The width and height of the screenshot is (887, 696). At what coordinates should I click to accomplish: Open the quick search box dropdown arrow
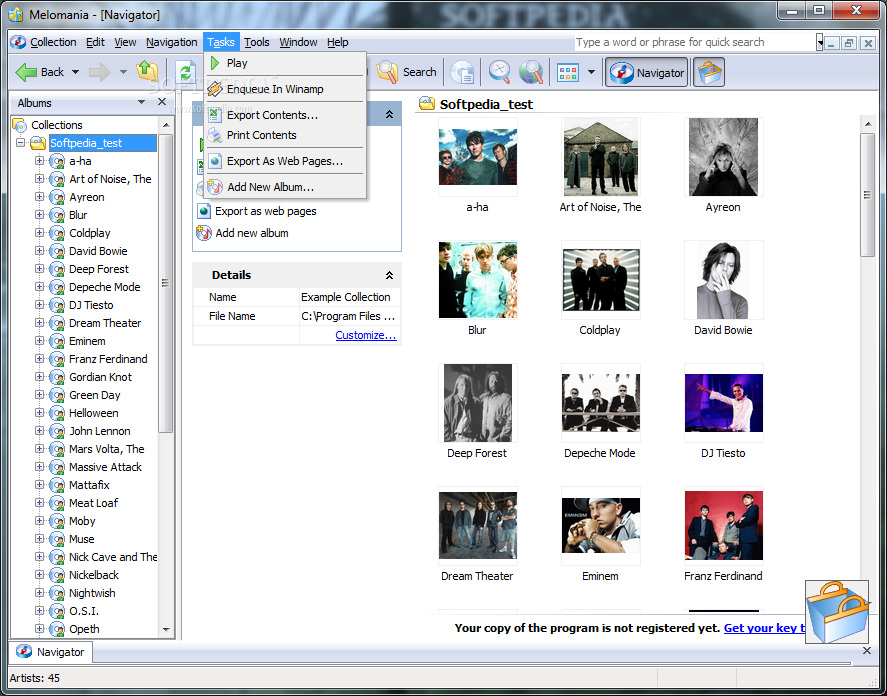pos(819,42)
